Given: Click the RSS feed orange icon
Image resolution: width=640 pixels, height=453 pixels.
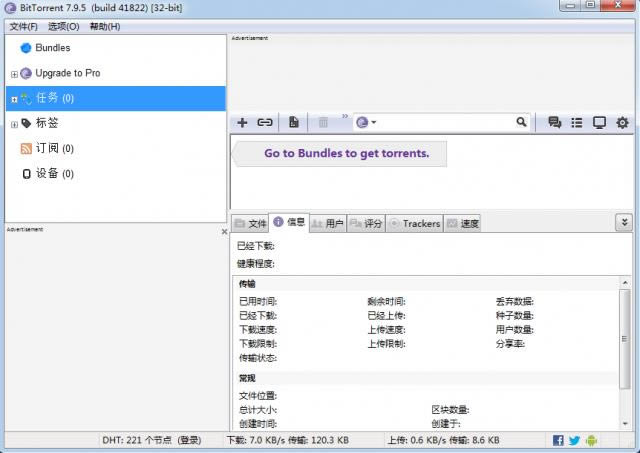Looking at the screenshot, I should coord(26,149).
